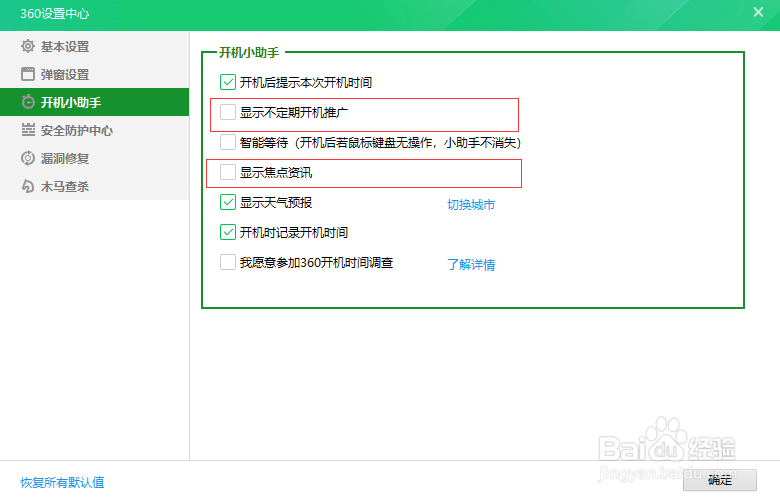Click the horse icon beside 木马查杀
This screenshot has height=500, width=780.
(x=28, y=186)
